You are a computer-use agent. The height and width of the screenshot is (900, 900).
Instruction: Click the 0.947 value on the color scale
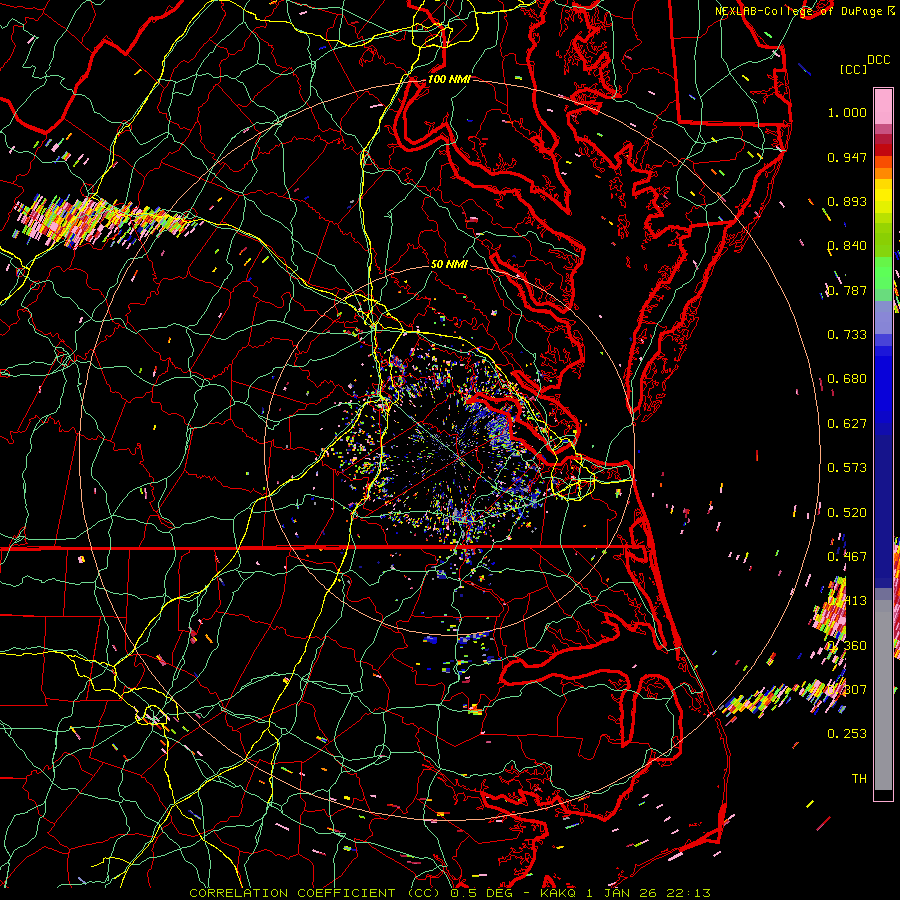tap(847, 157)
